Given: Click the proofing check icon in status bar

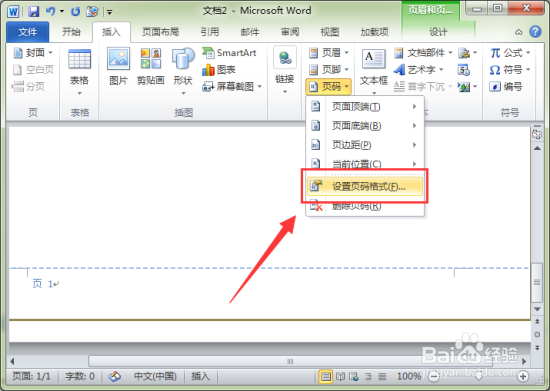Looking at the screenshot, I should [115, 376].
